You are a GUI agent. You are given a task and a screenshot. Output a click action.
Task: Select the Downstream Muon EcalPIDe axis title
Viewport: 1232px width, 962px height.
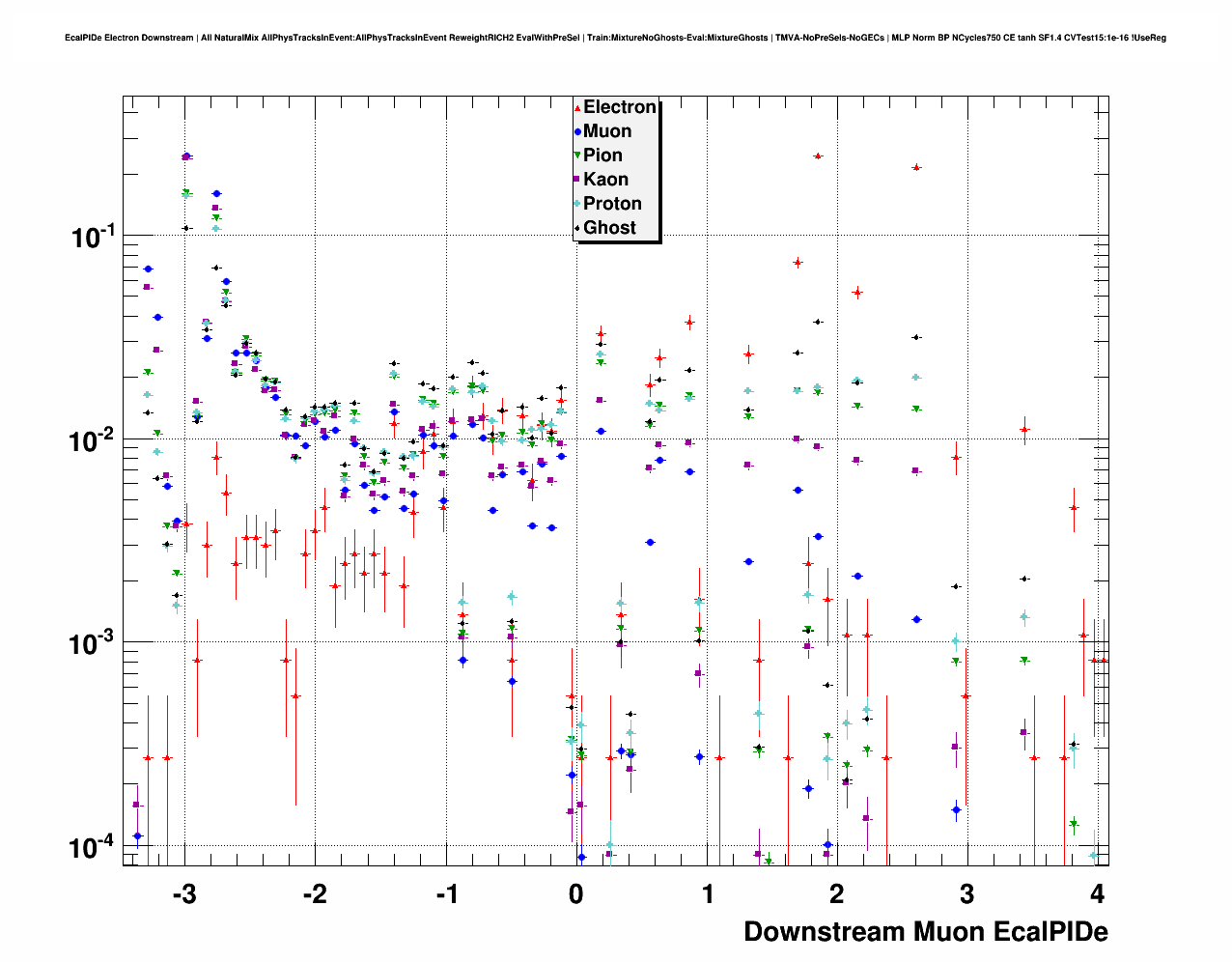tap(925, 932)
